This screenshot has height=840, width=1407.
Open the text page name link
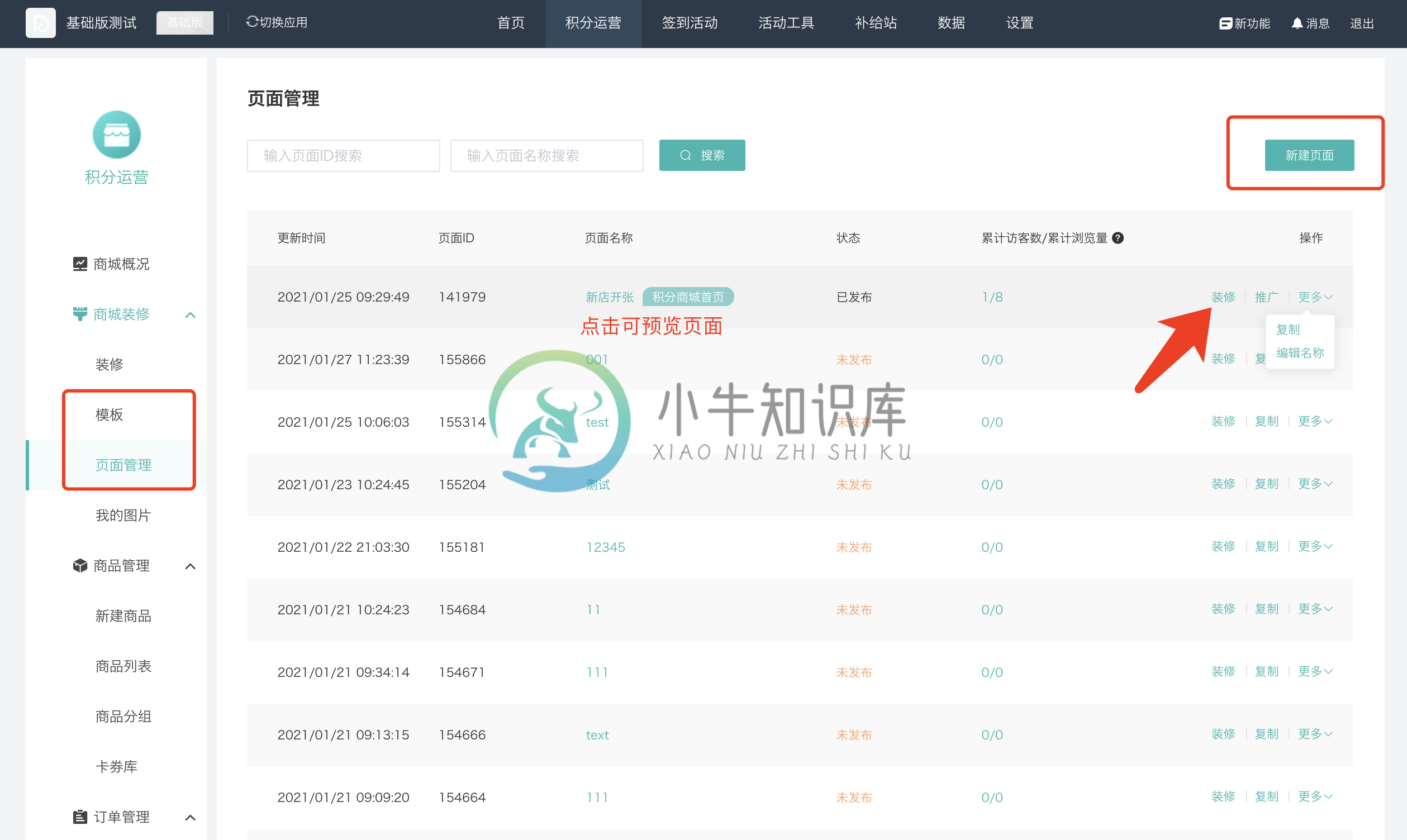pos(597,734)
